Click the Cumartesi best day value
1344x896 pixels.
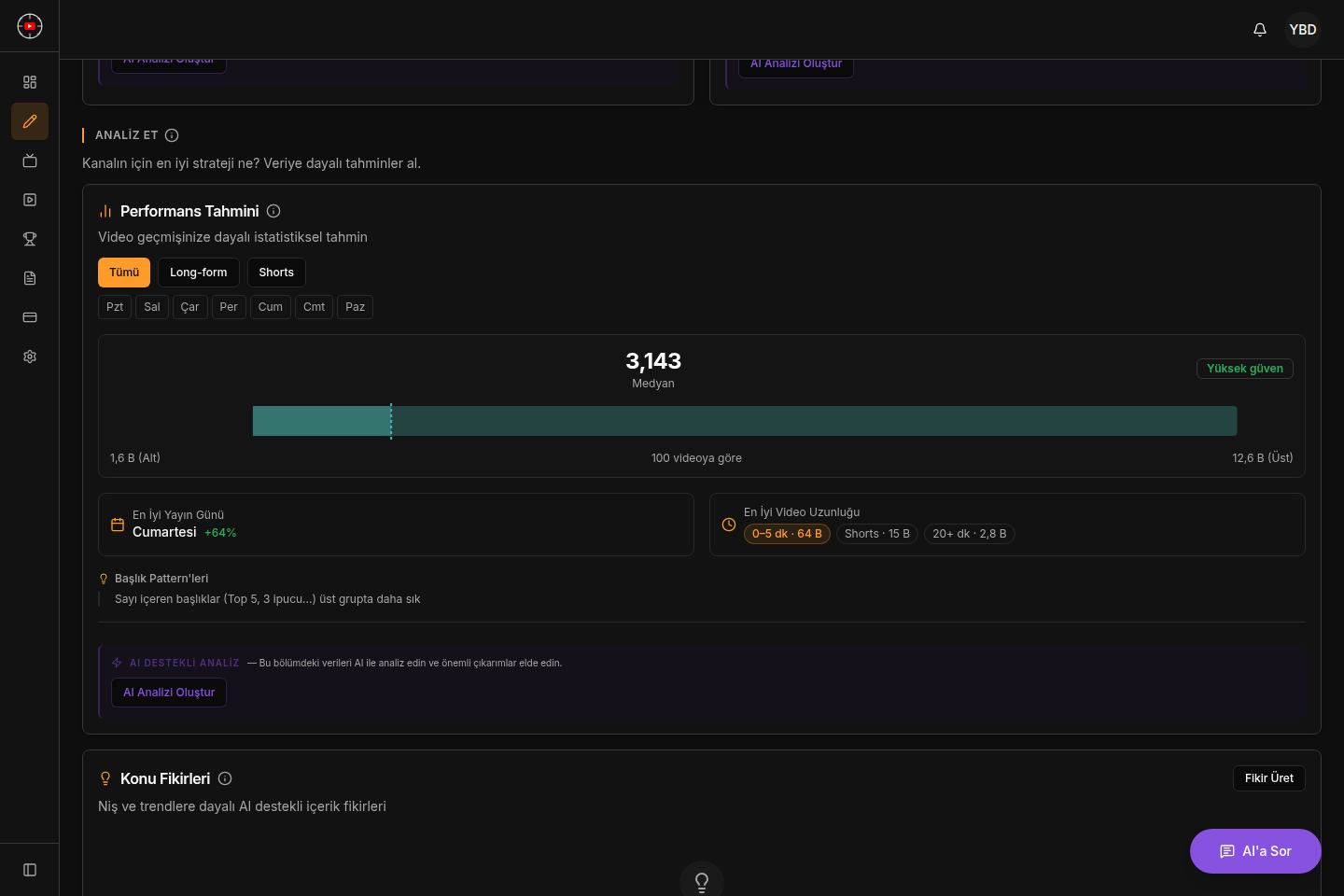coord(164,532)
